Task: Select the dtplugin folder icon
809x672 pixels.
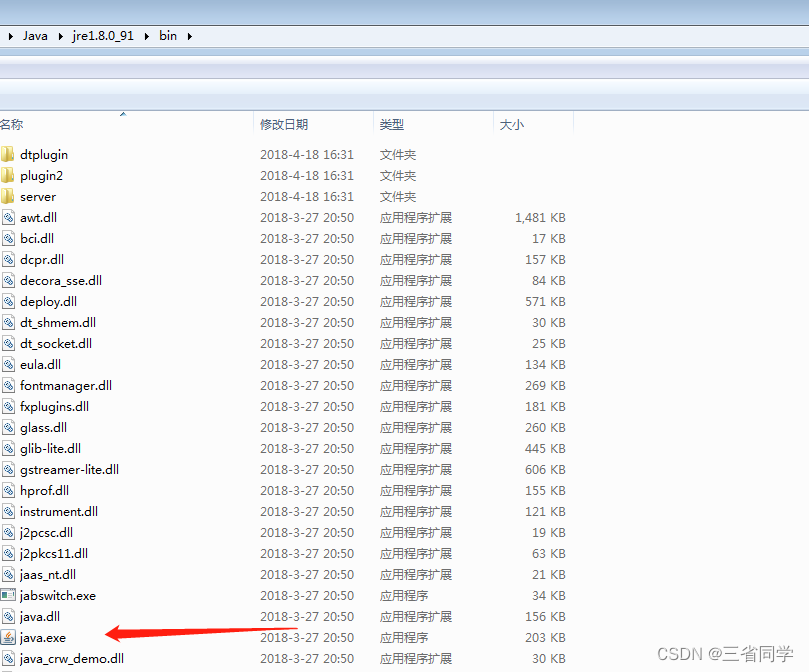Action: [x=8, y=154]
